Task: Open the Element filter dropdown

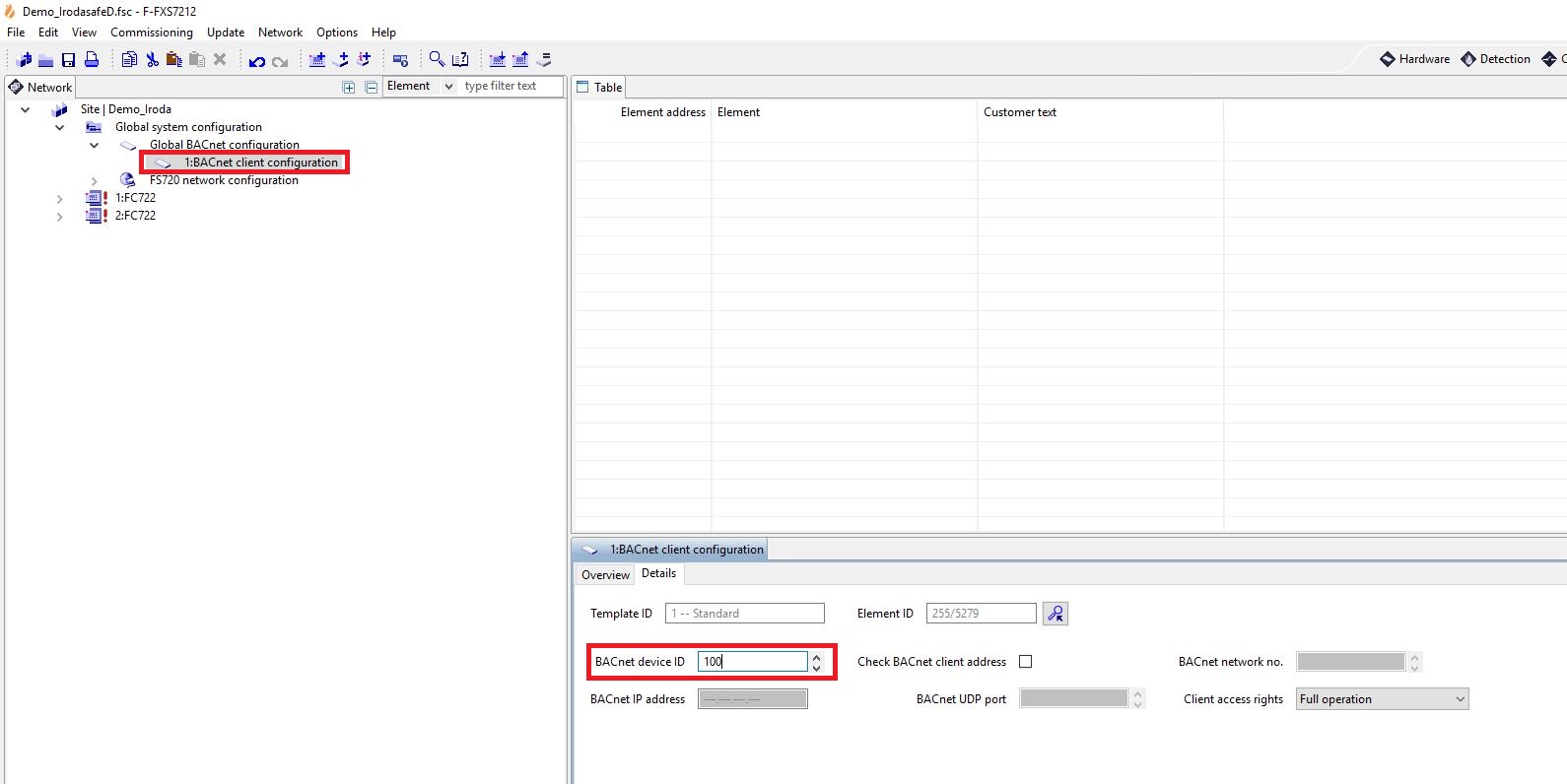Action: pyautogui.click(x=420, y=87)
